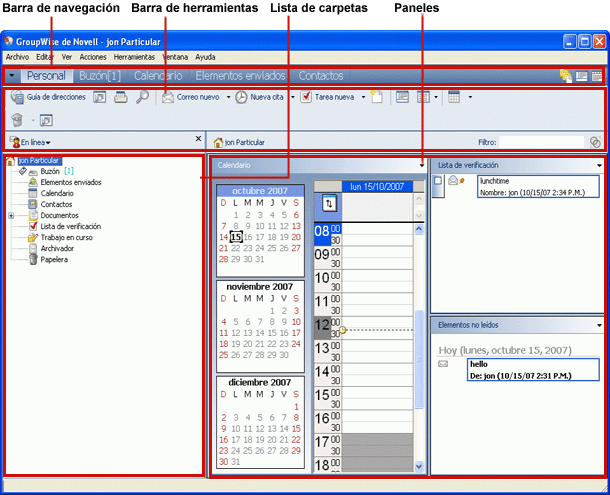
Task: Select Contactos in the folder tree
Action: coord(56,204)
